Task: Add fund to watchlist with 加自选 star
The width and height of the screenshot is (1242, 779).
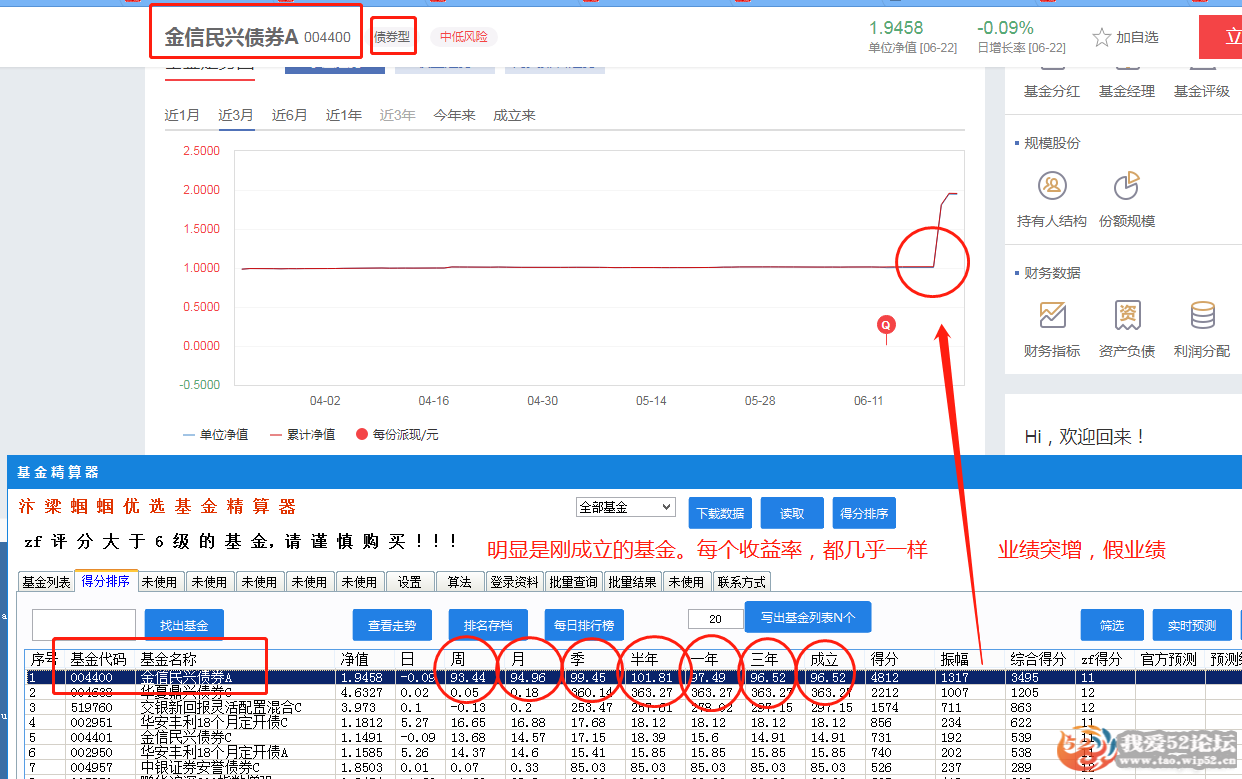Action: 1126,37
